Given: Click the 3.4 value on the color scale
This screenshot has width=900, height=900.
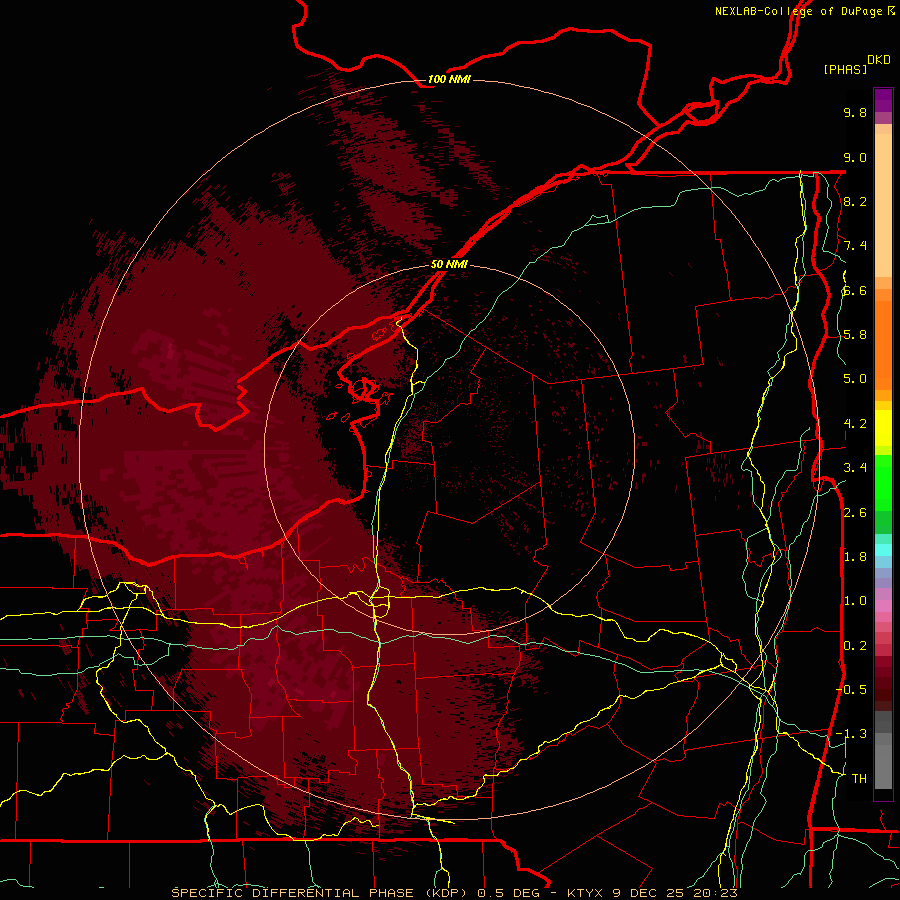Looking at the screenshot, I should (855, 468).
